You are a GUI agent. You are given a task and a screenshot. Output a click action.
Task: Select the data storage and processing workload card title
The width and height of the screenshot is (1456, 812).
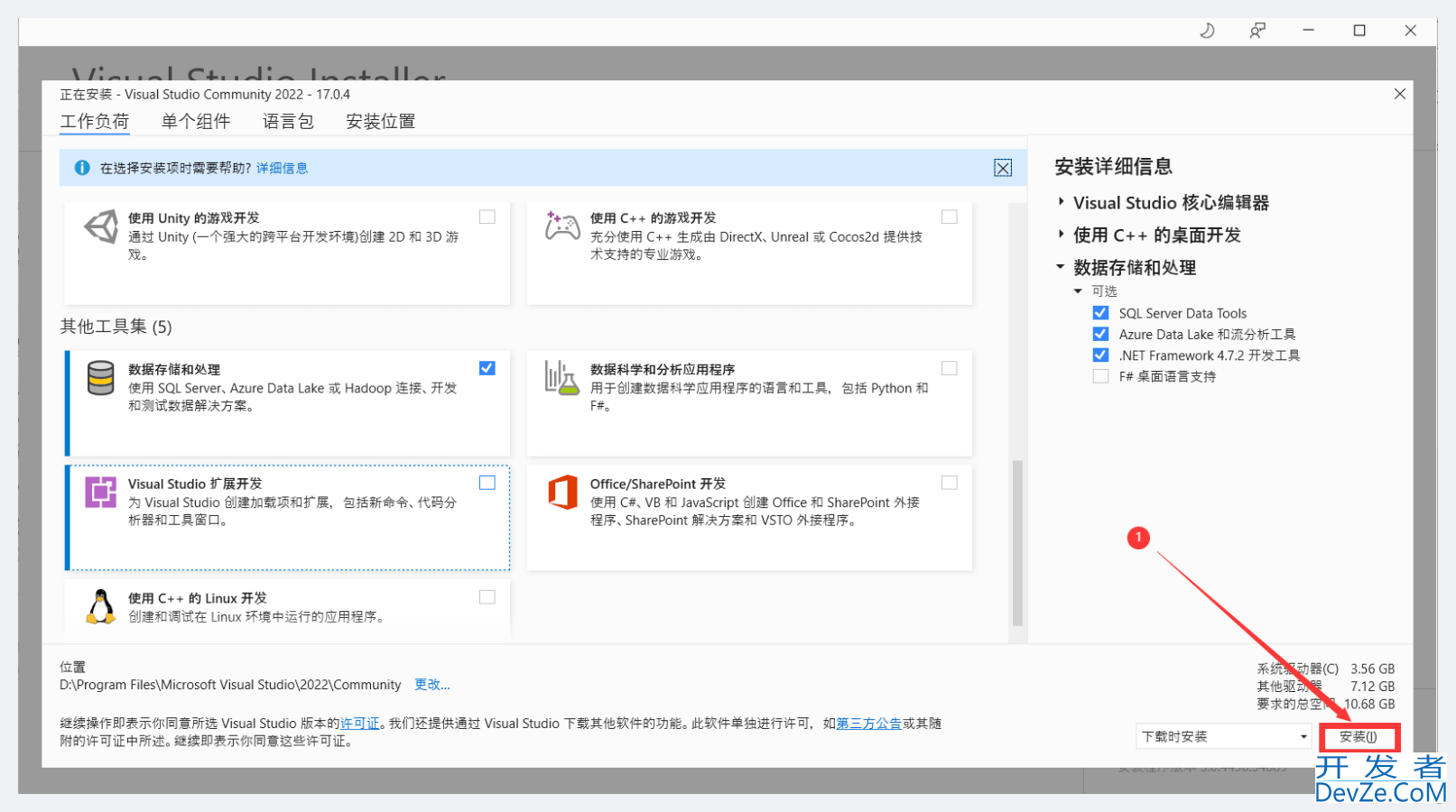pyautogui.click(x=174, y=369)
